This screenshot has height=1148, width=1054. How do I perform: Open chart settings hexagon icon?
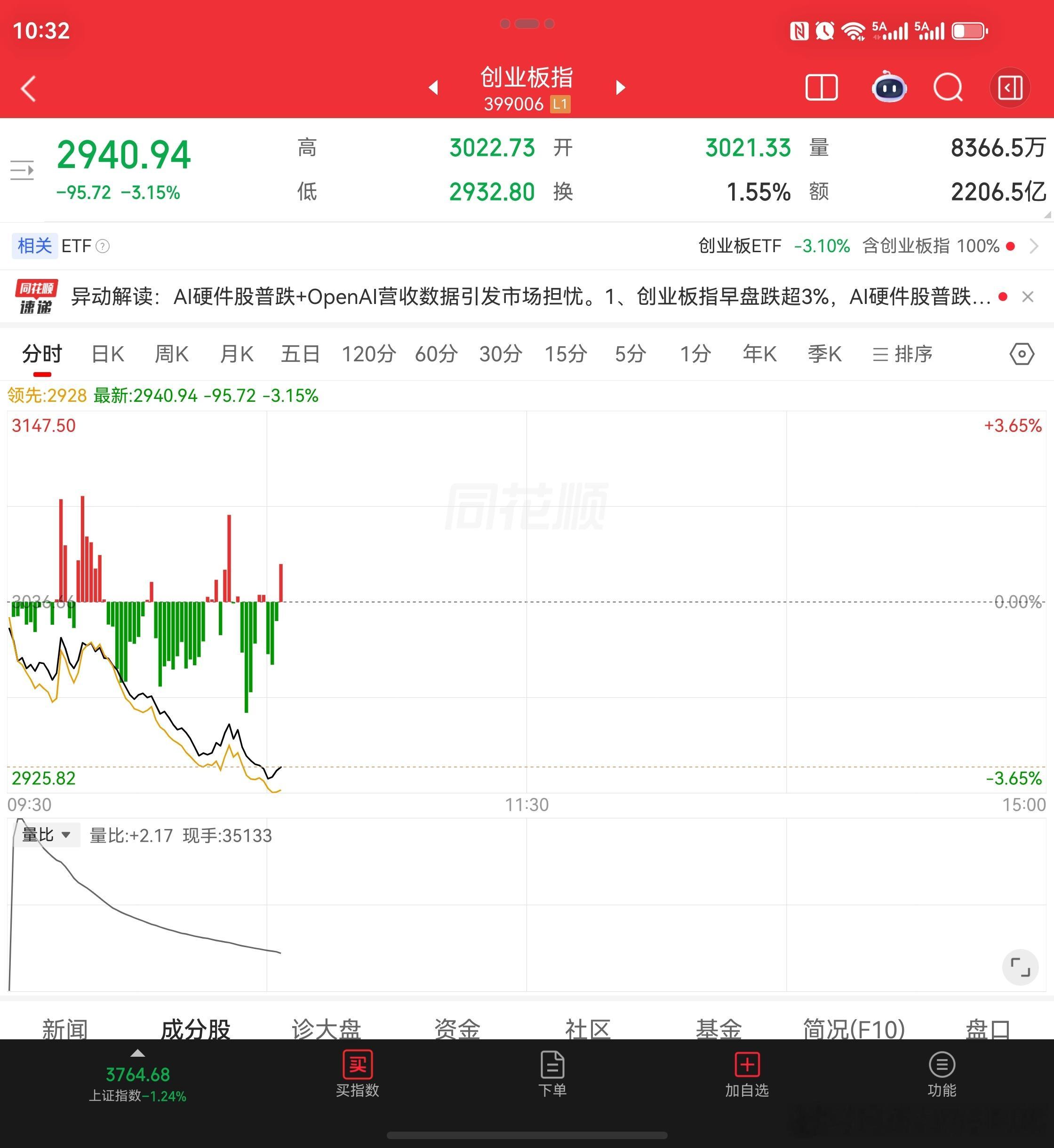tap(1021, 354)
